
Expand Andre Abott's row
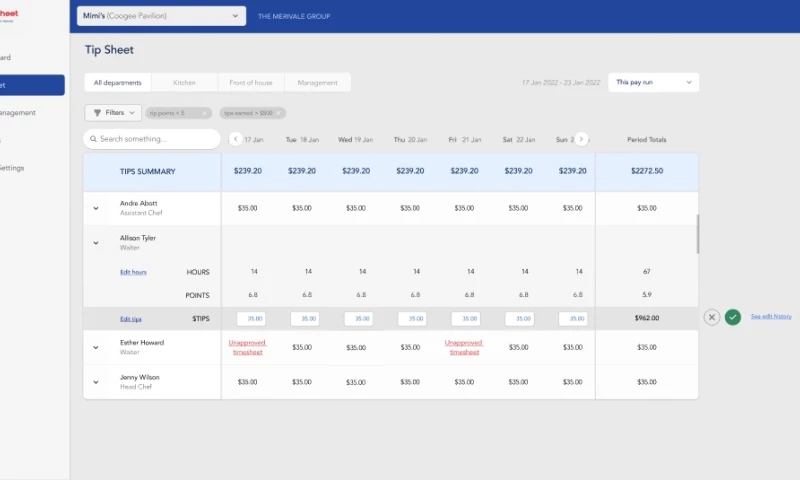click(97, 208)
